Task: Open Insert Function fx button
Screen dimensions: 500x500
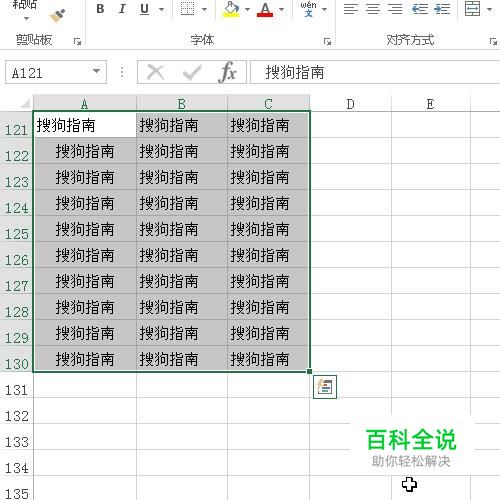Action: coord(228,72)
